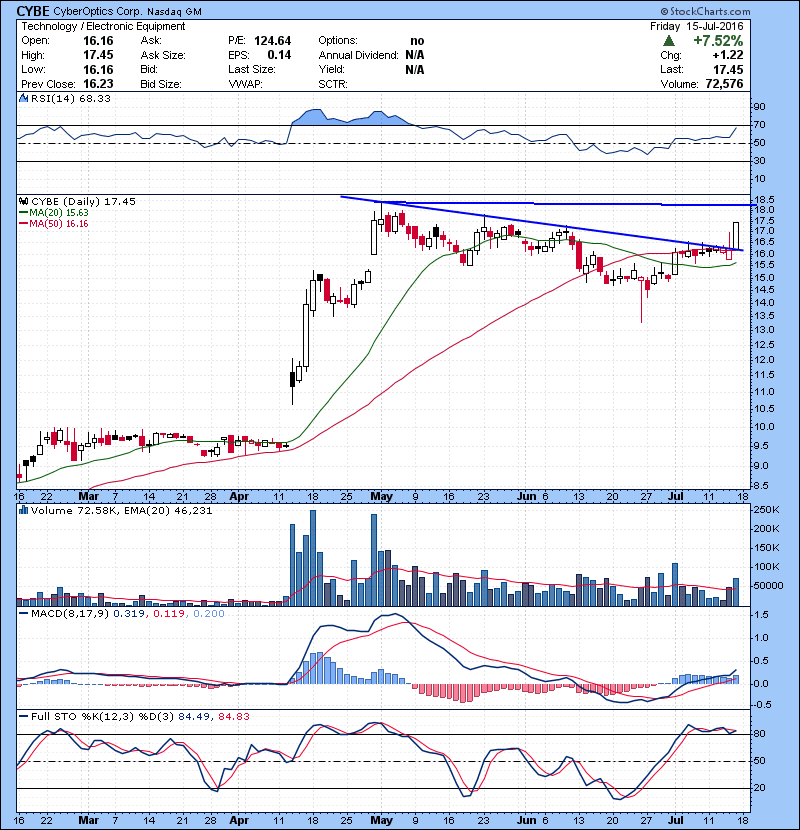Click the red MA(50) legend line marker

click(23, 224)
